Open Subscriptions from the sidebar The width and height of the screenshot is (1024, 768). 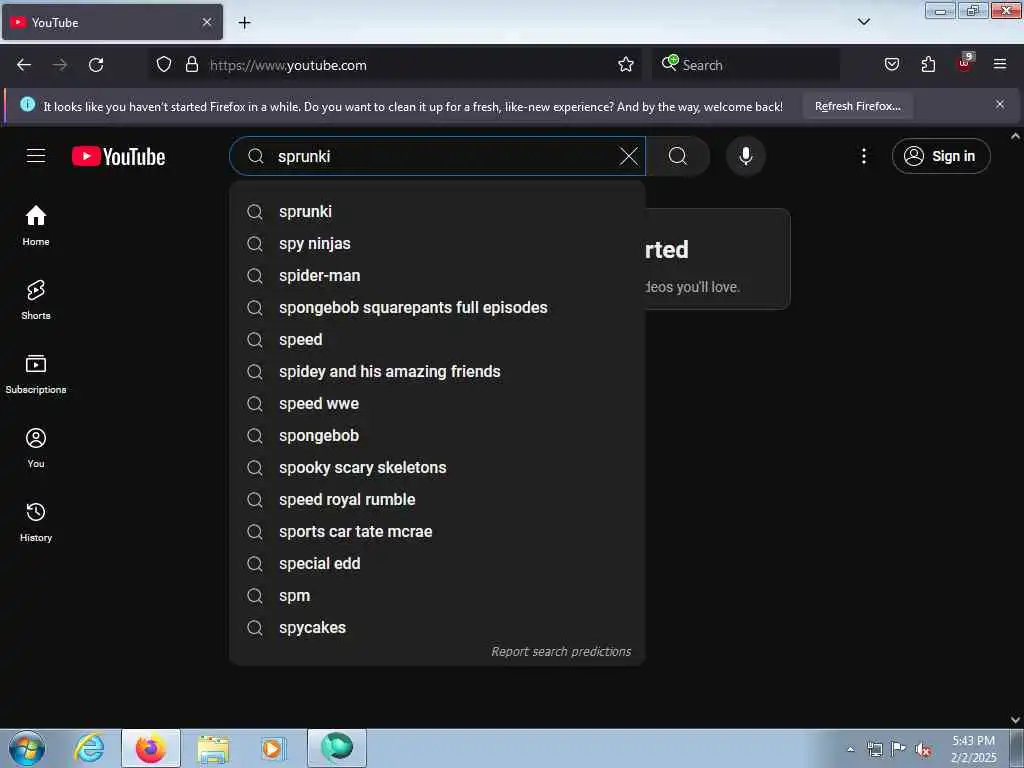[x=36, y=374]
